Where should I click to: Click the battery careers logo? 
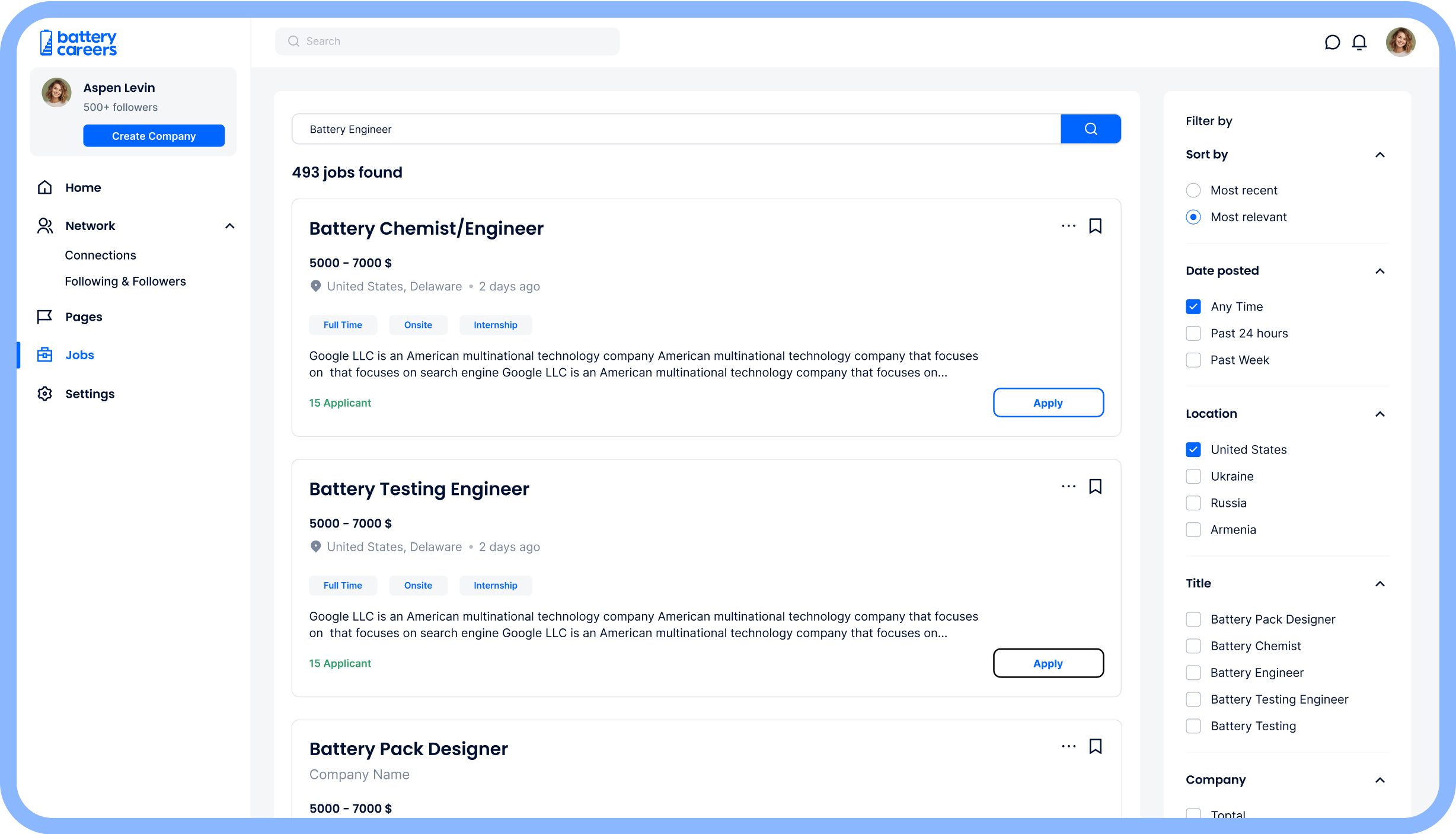click(x=78, y=43)
